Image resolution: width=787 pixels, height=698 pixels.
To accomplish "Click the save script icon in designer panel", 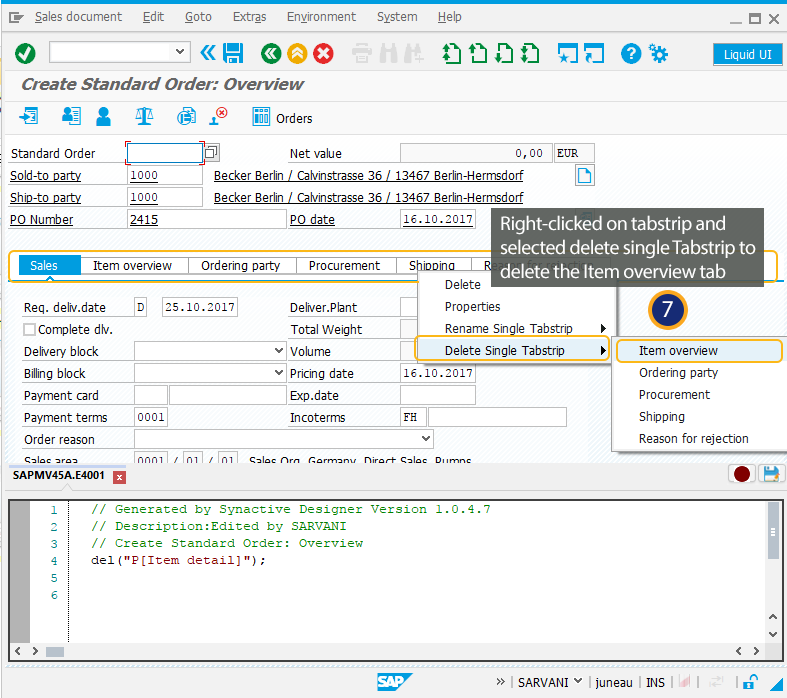I will (x=770, y=474).
